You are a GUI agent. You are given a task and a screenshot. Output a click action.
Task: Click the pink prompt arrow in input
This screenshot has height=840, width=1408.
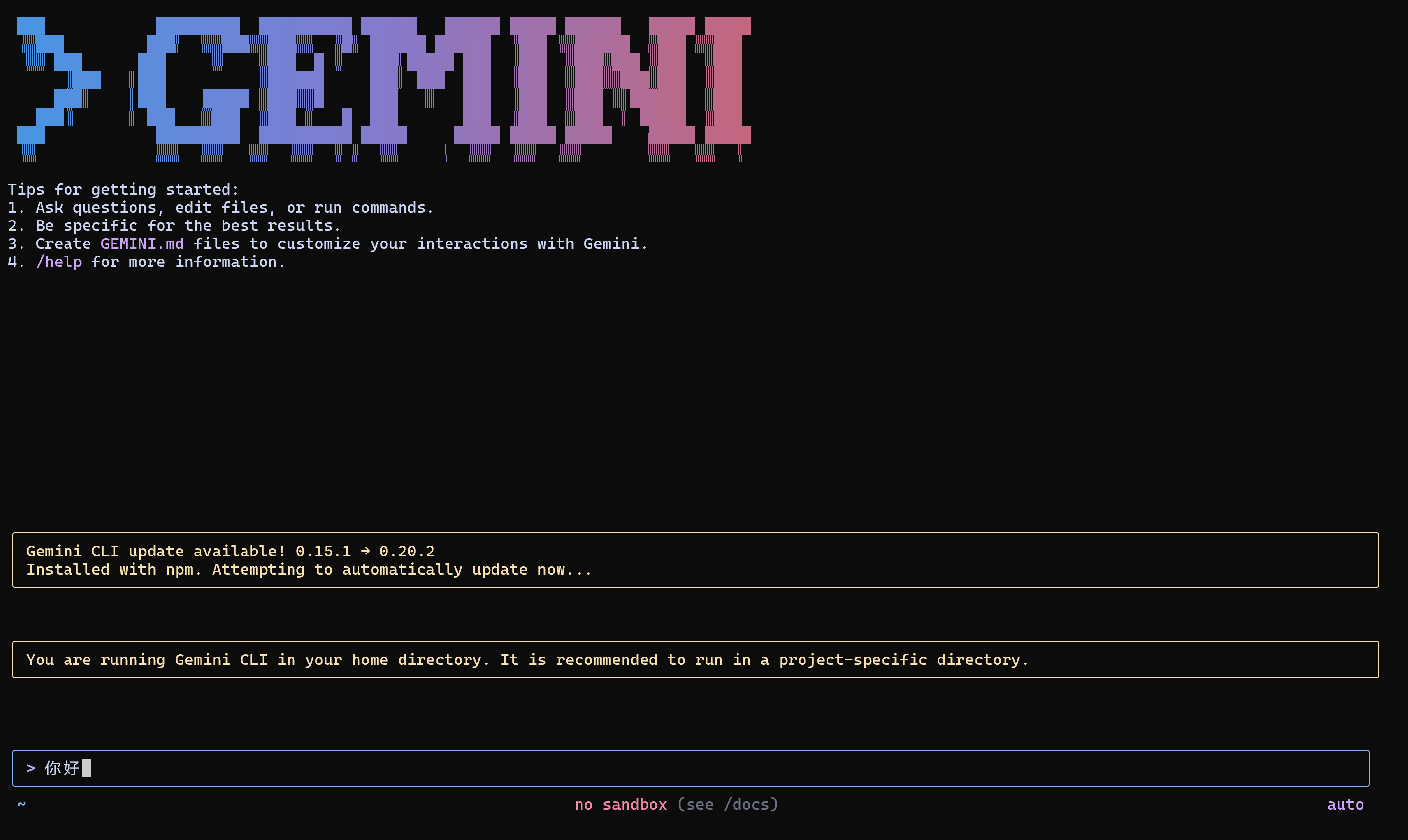pyautogui.click(x=31, y=768)
